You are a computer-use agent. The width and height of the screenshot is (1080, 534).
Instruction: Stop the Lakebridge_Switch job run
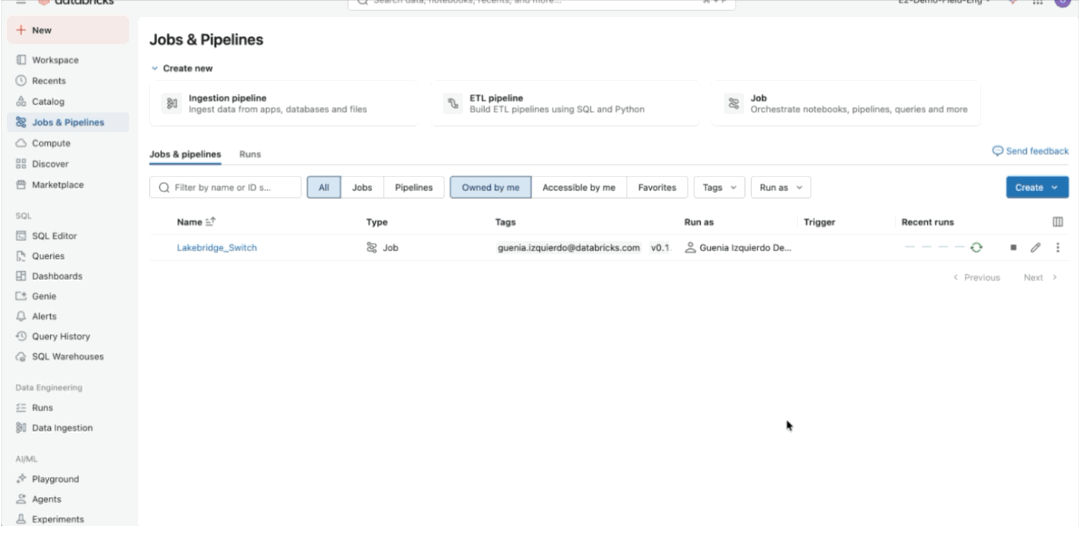[1013, 247]
